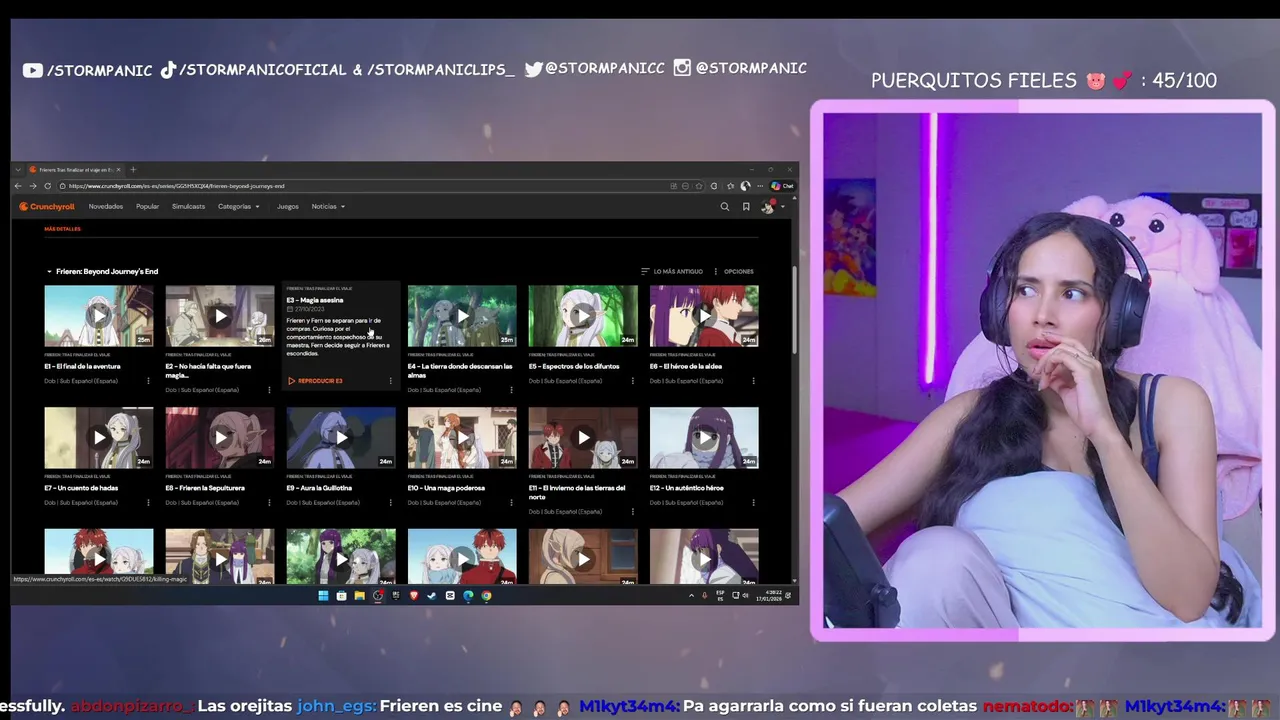Open E12 – Un auténtico héroe title
The height and width of the screenshot is (720, 1280).
(686, 488)
